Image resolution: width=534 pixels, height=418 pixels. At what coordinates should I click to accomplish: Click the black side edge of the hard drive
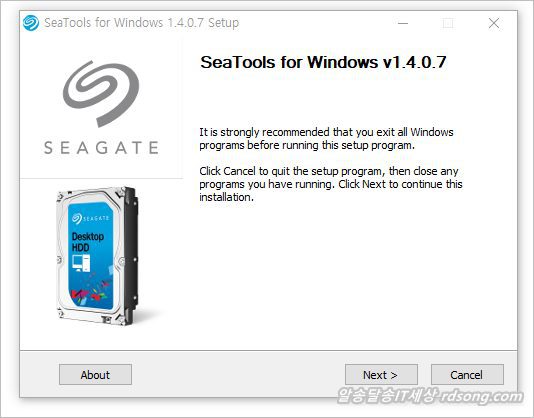pyautogui.click(x=131, y=256)
